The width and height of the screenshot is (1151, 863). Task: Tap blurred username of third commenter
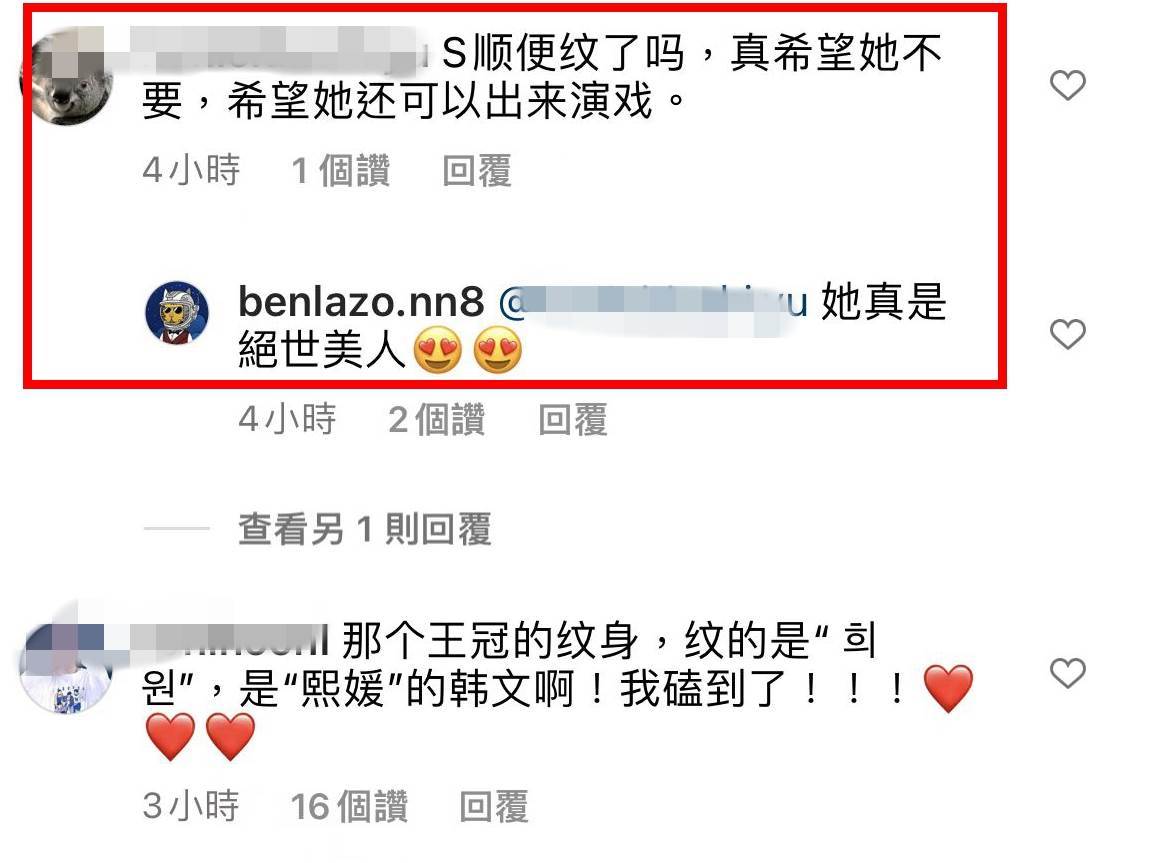[x=229, y=640]
